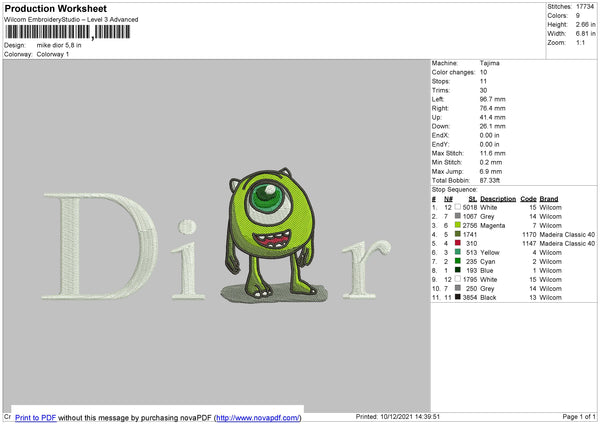Click the embroidered letter i in the preview
This screenshot has width=600, height=424.
(188, 259)
